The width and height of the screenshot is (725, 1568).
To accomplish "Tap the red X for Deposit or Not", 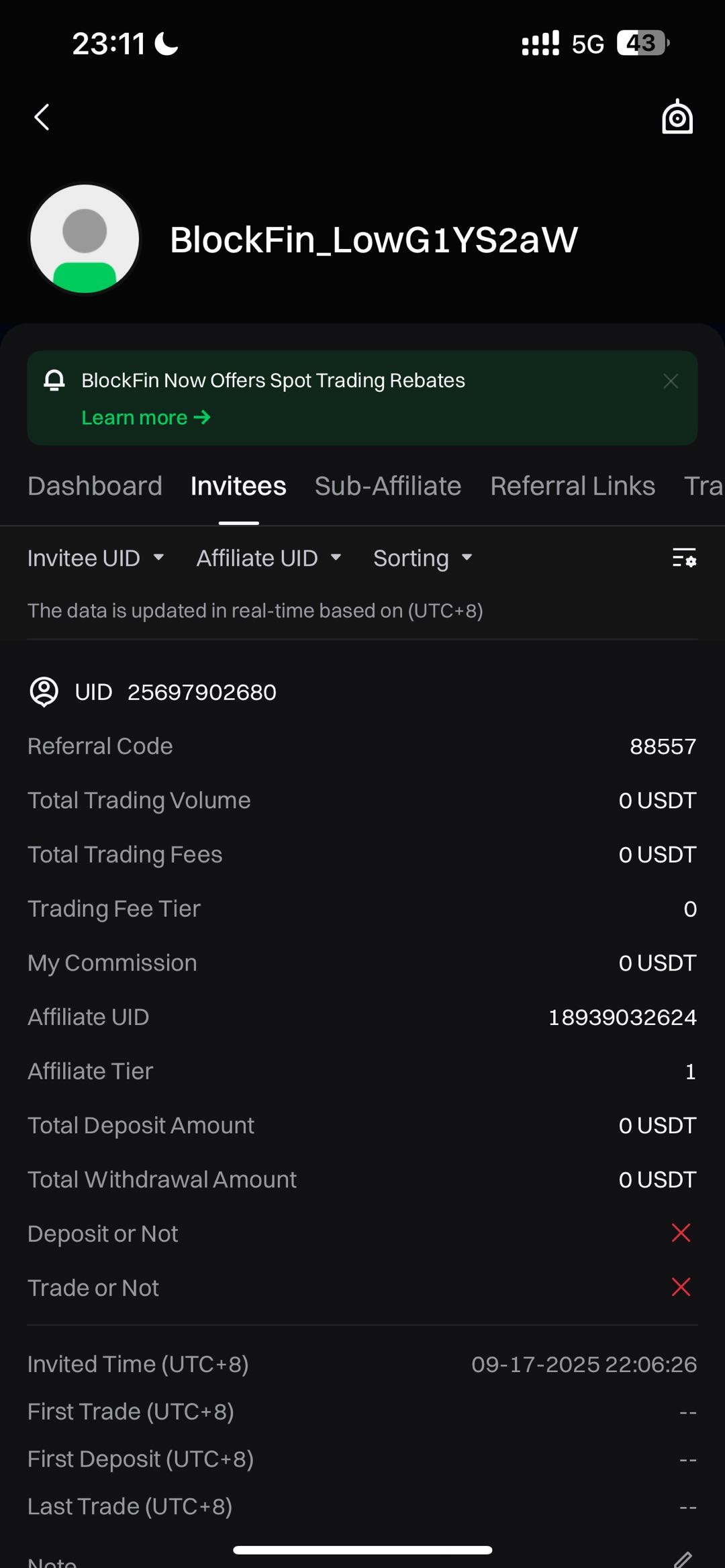I will 681,1233.
